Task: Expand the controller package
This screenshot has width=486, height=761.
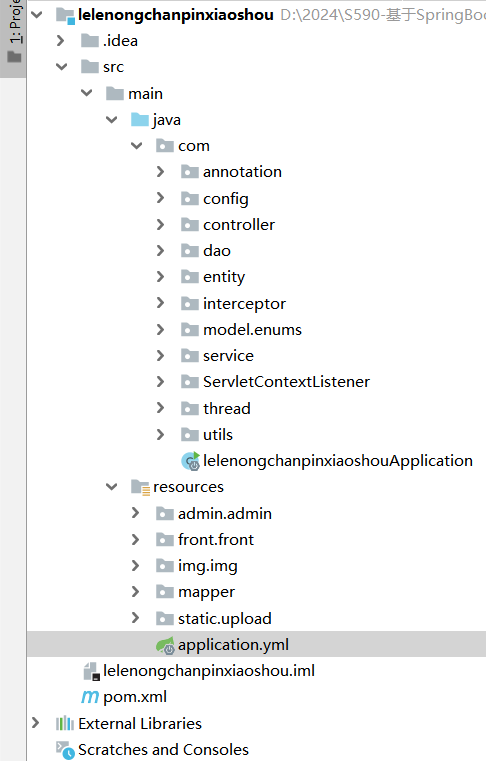Action: 160,224
